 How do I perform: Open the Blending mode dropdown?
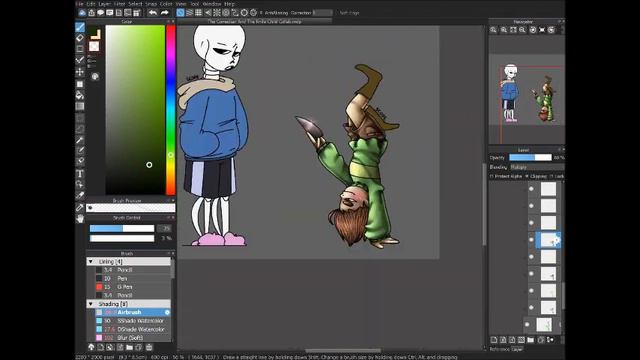pos(537,167)
